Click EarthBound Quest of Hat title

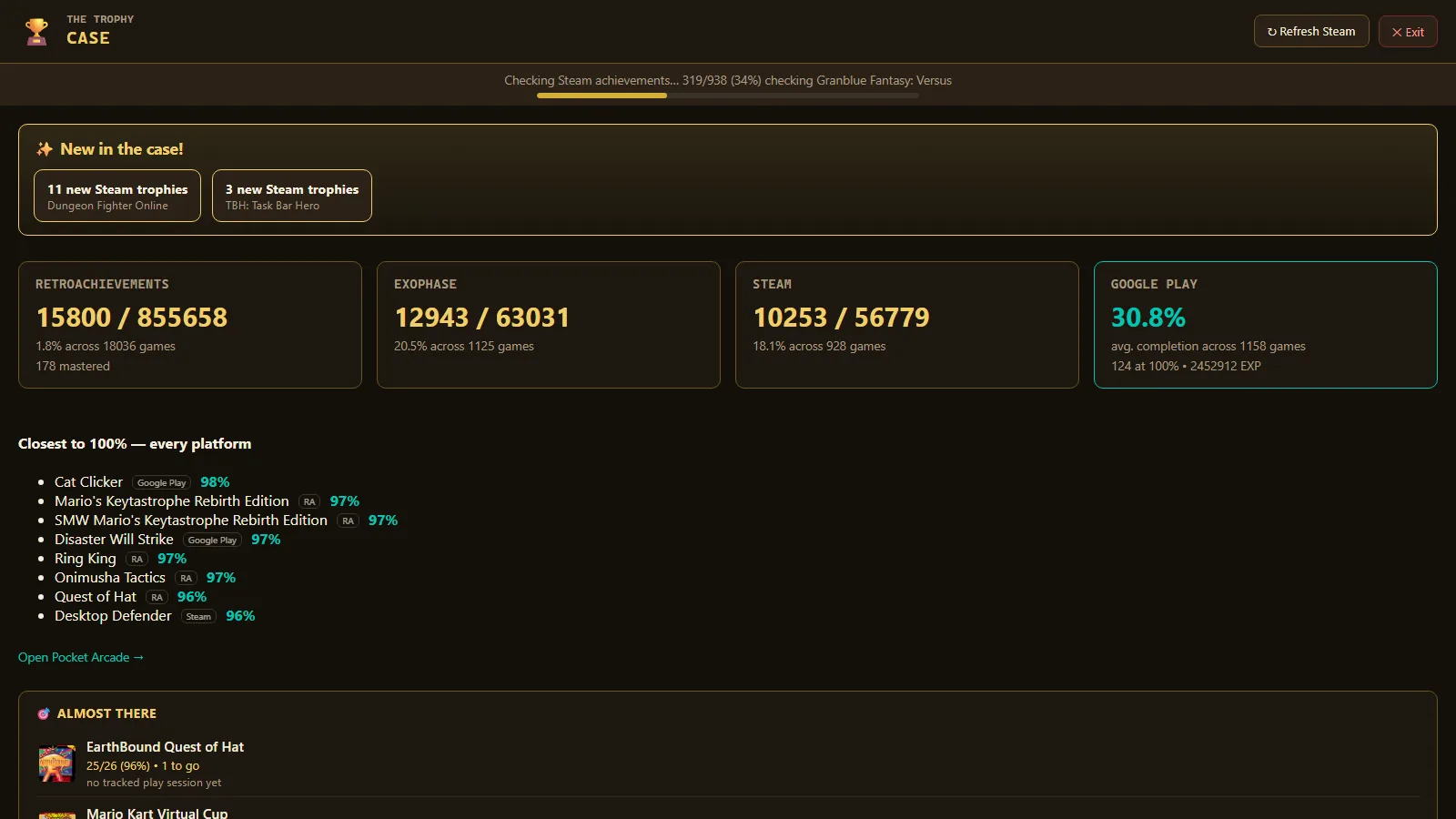pyautogui.click(x=165, y=747)
